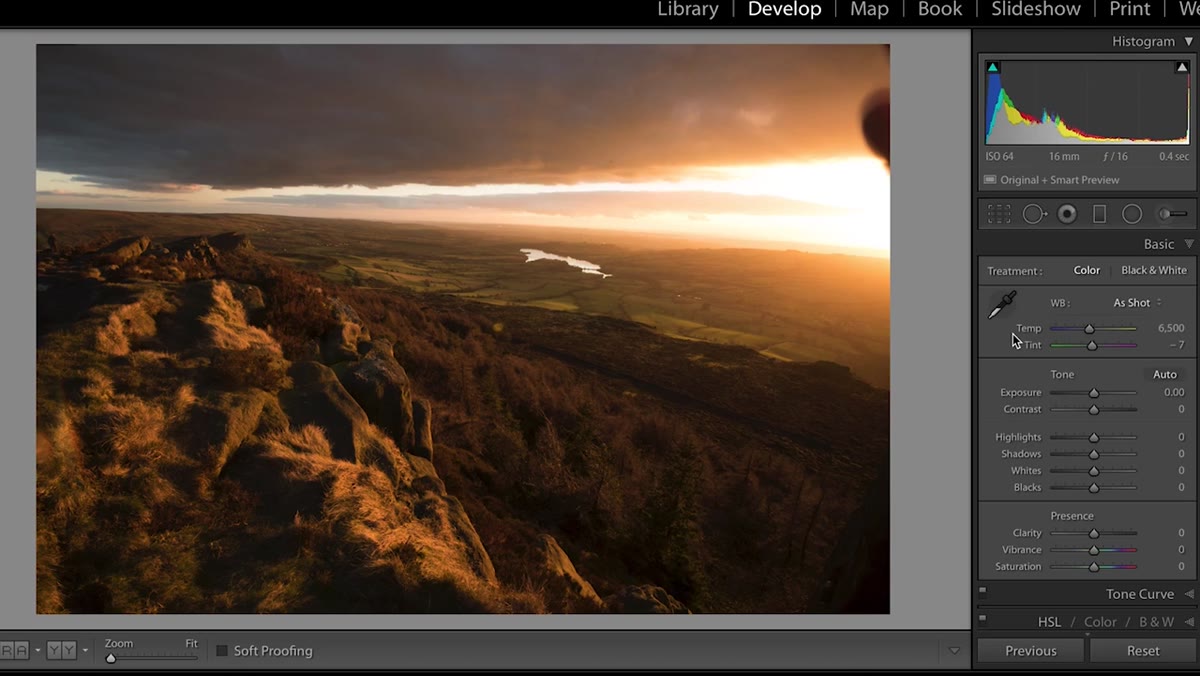Select the Crop Overlay tool
This screenshot has height=676, width=1200.
[999, 214]
